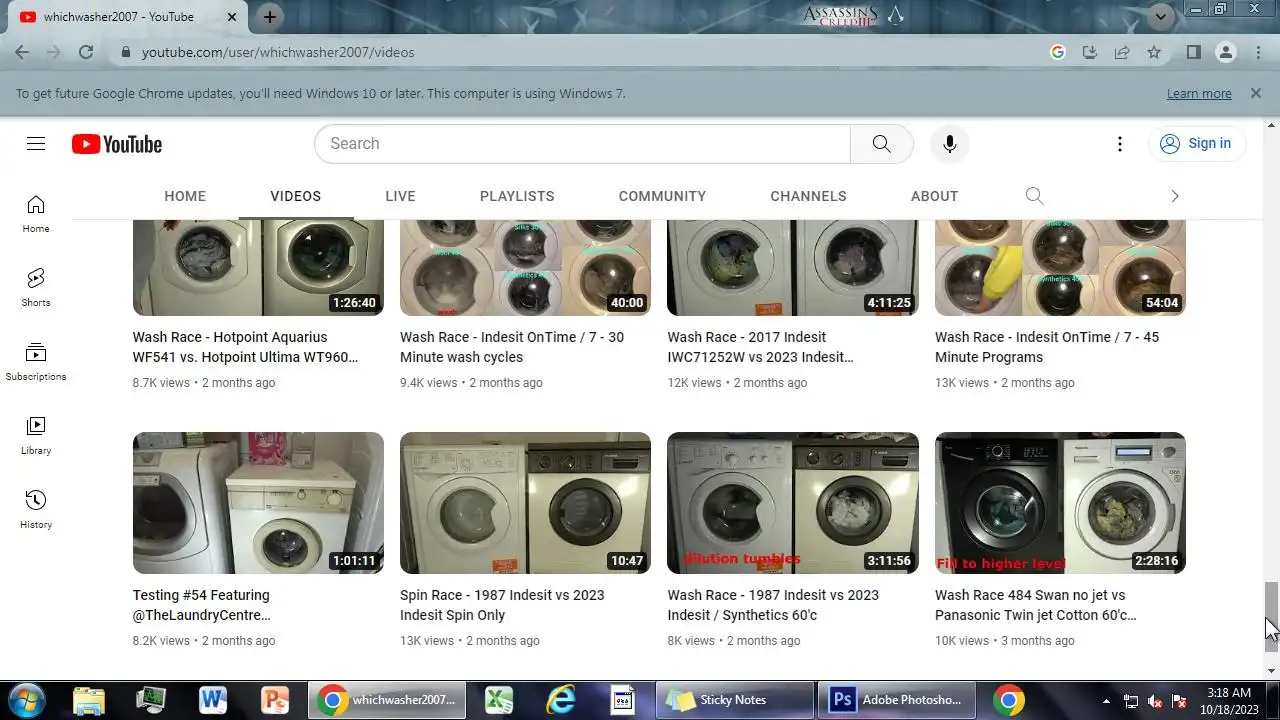Click the search magnifier button

881,144
